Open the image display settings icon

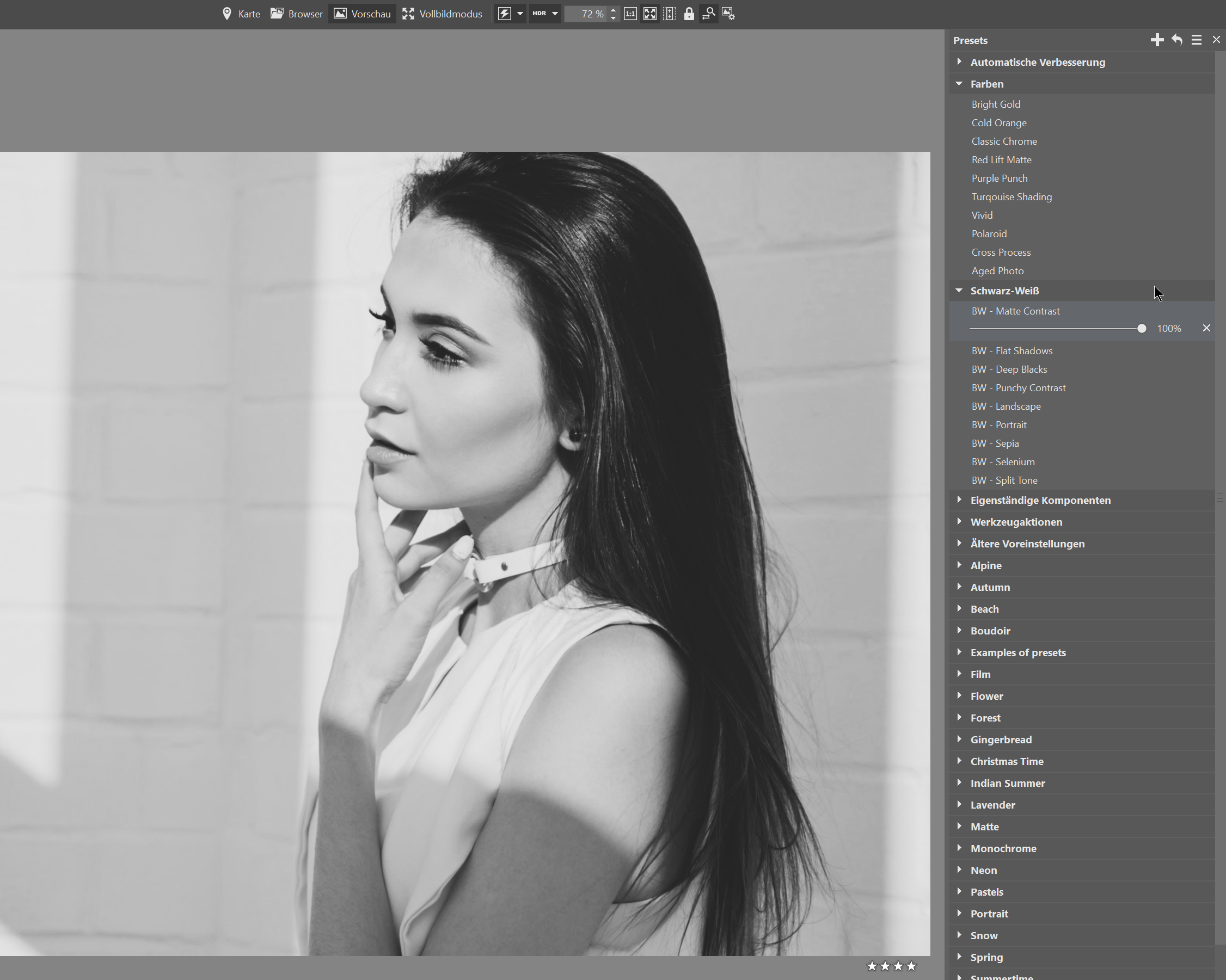728,14
